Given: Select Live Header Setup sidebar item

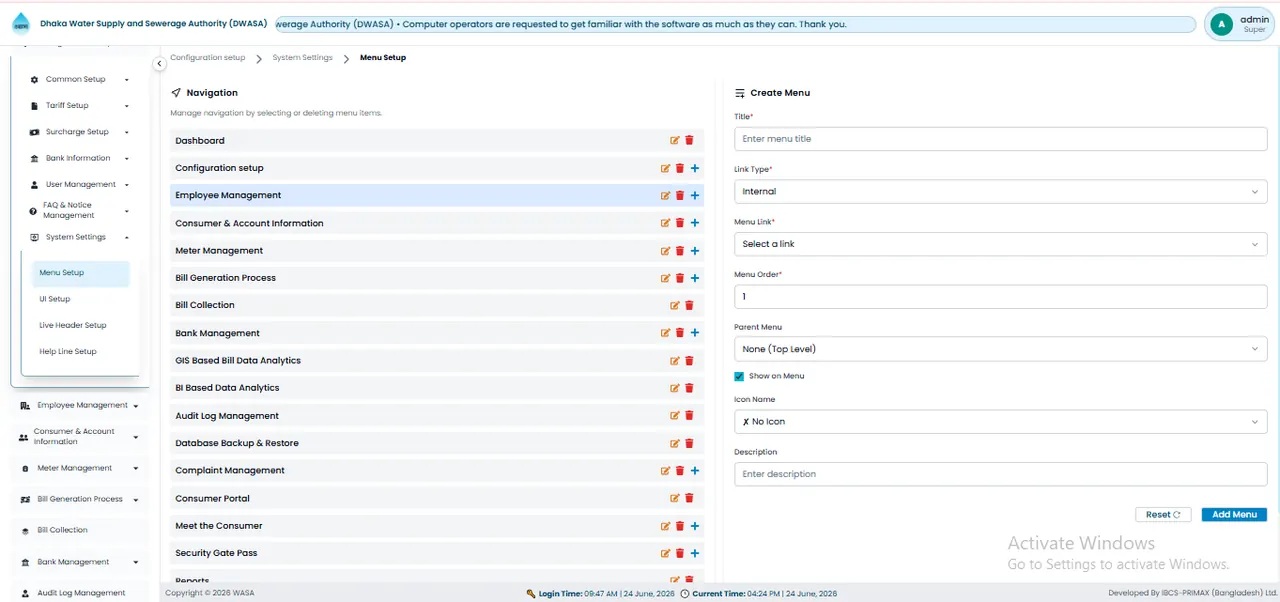Looking at the screenshot, I should (x=73, y=325).
